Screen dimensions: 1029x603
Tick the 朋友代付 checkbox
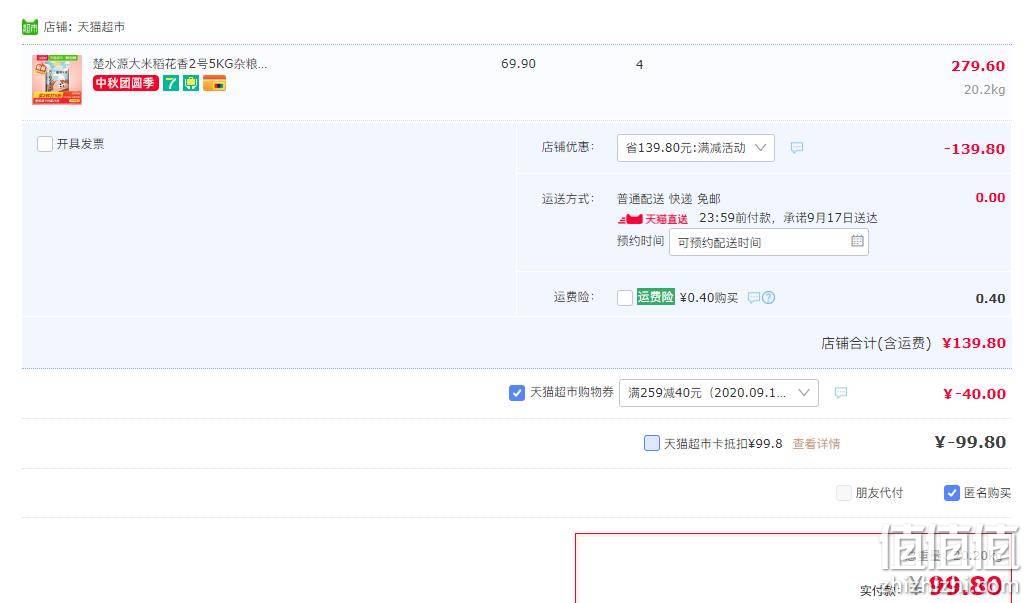tap(843, 493)
